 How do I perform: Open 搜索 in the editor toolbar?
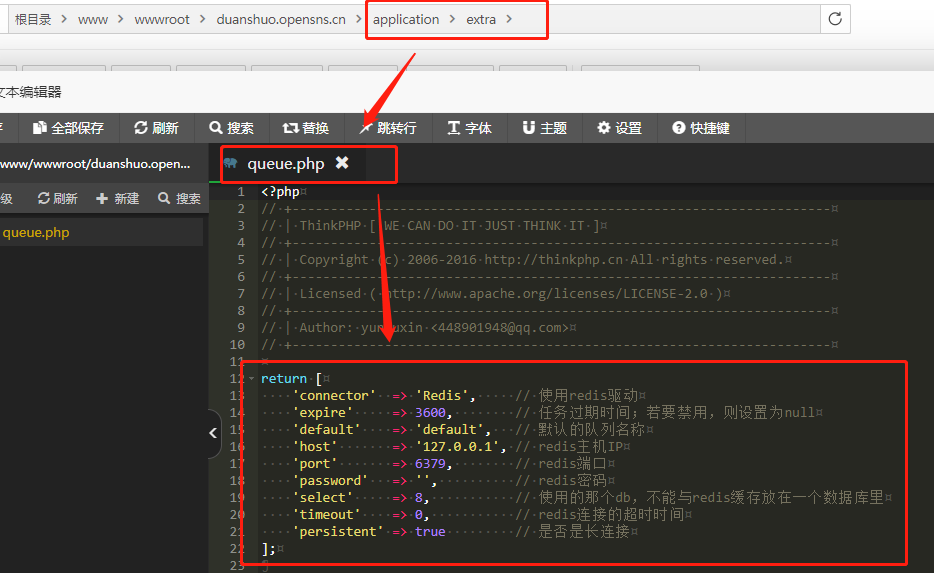[x=232, y=128]
